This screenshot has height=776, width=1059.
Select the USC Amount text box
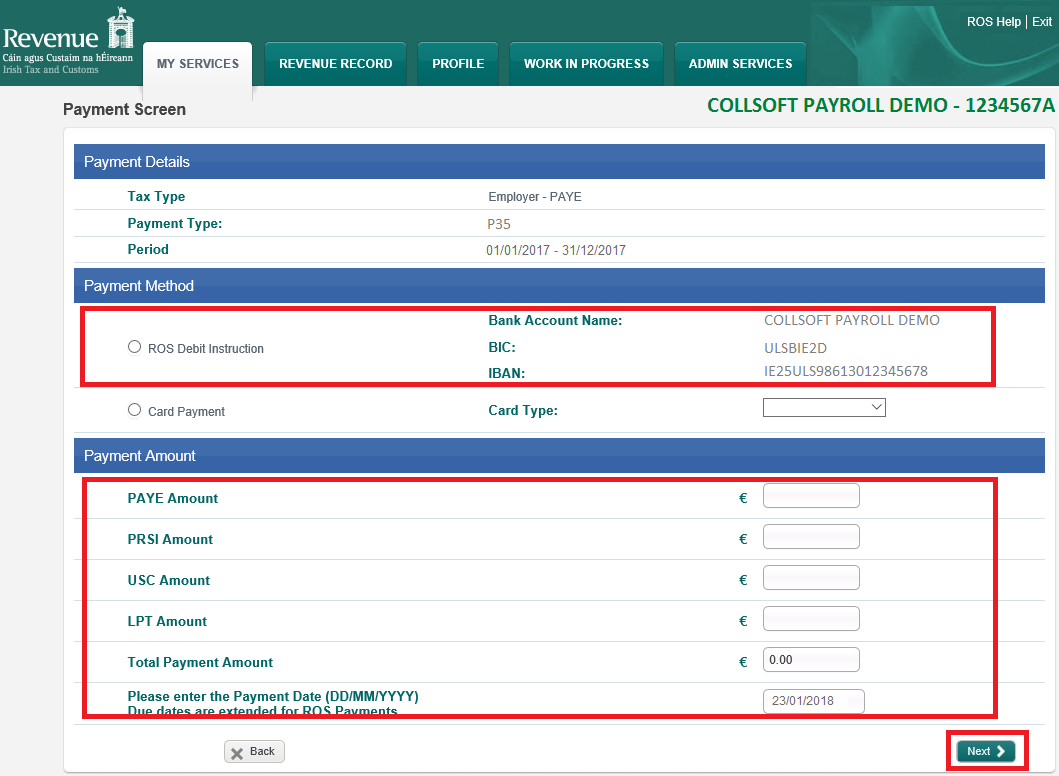811,579
